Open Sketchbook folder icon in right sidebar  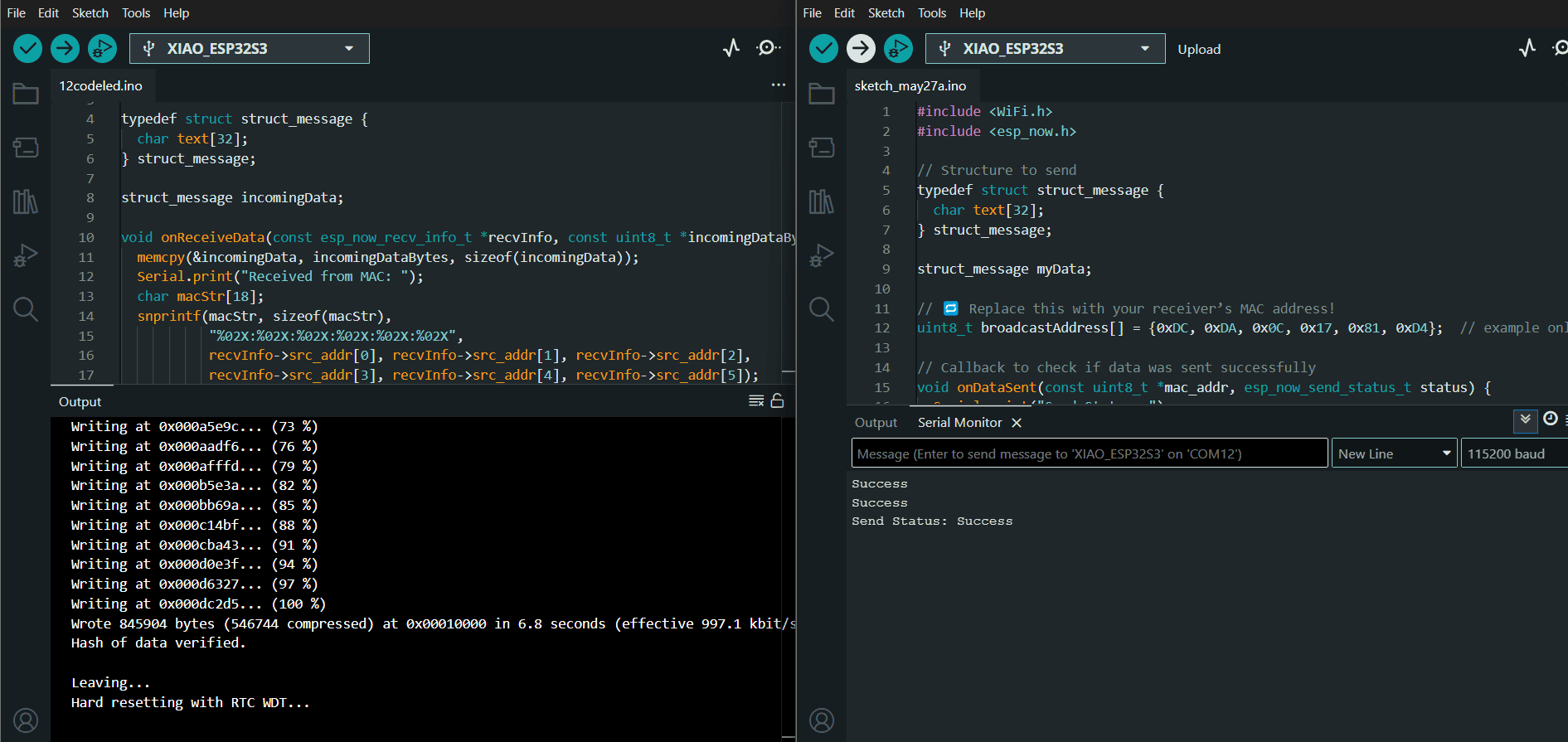tap(822, 94)
